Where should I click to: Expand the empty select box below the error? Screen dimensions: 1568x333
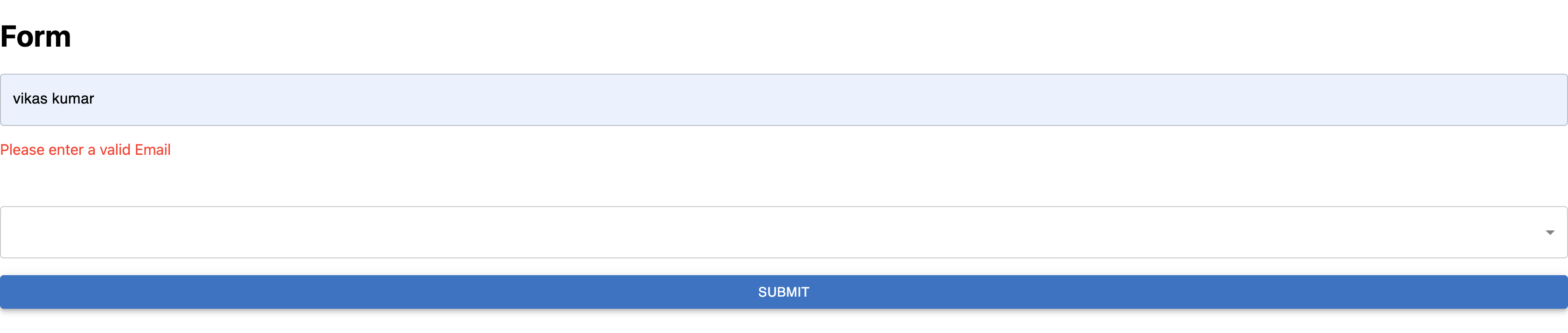point(784,233)
